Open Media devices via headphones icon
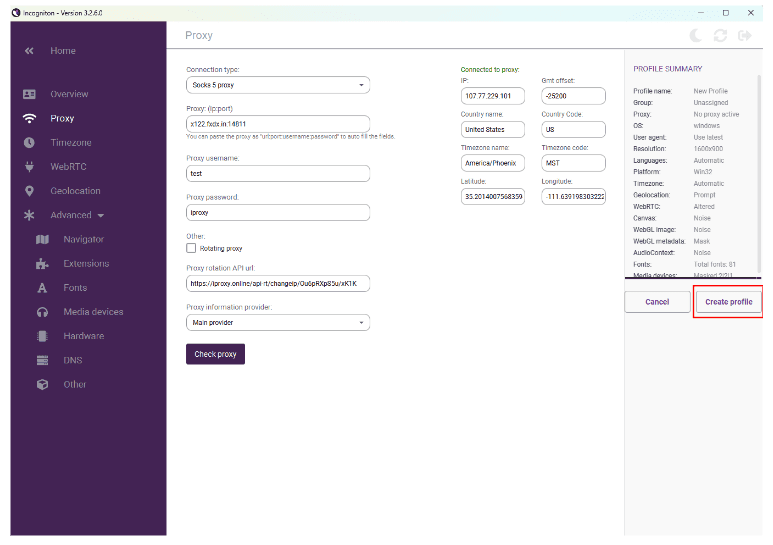This screenshot has width=773, height=545. [42, 312]
